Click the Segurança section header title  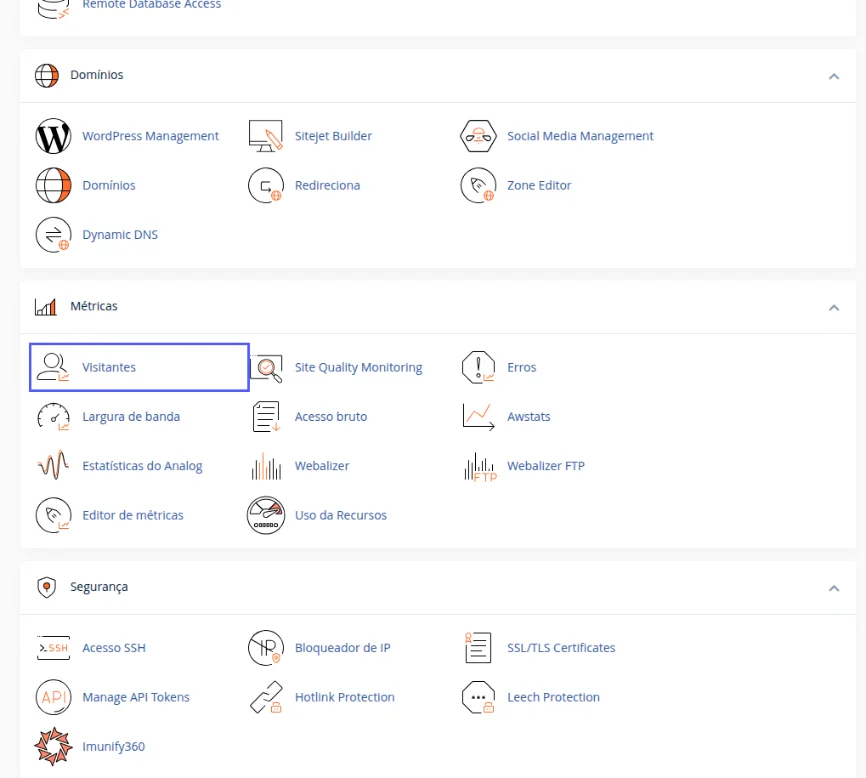click(x=99, y=587)
